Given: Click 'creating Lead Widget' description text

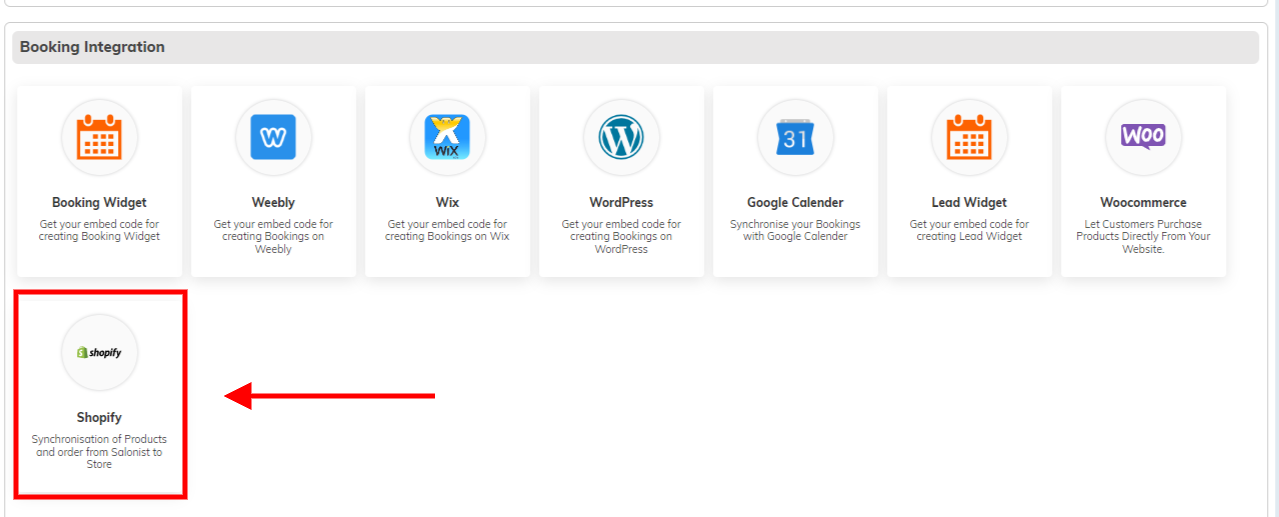Looking at the screenshot, I should pos(969,230).
